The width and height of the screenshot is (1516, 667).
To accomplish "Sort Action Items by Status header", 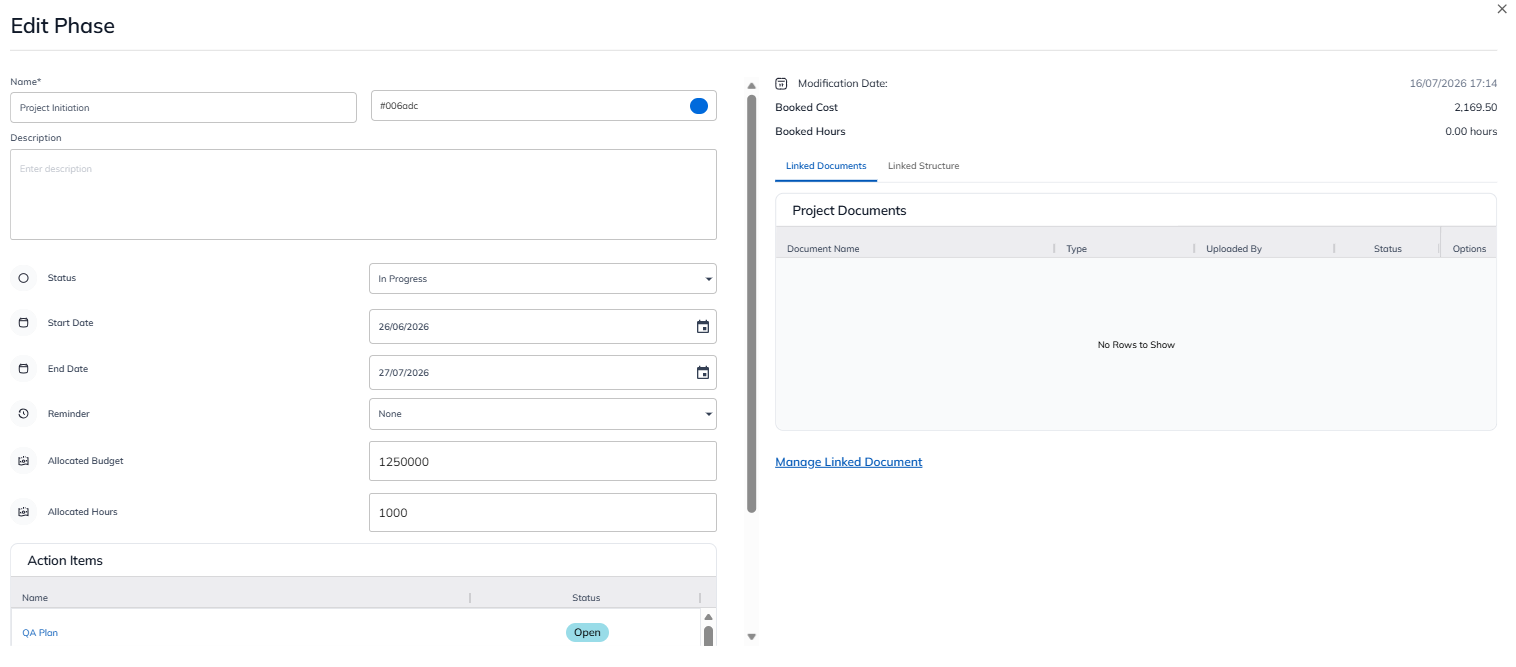I will 586,598.
